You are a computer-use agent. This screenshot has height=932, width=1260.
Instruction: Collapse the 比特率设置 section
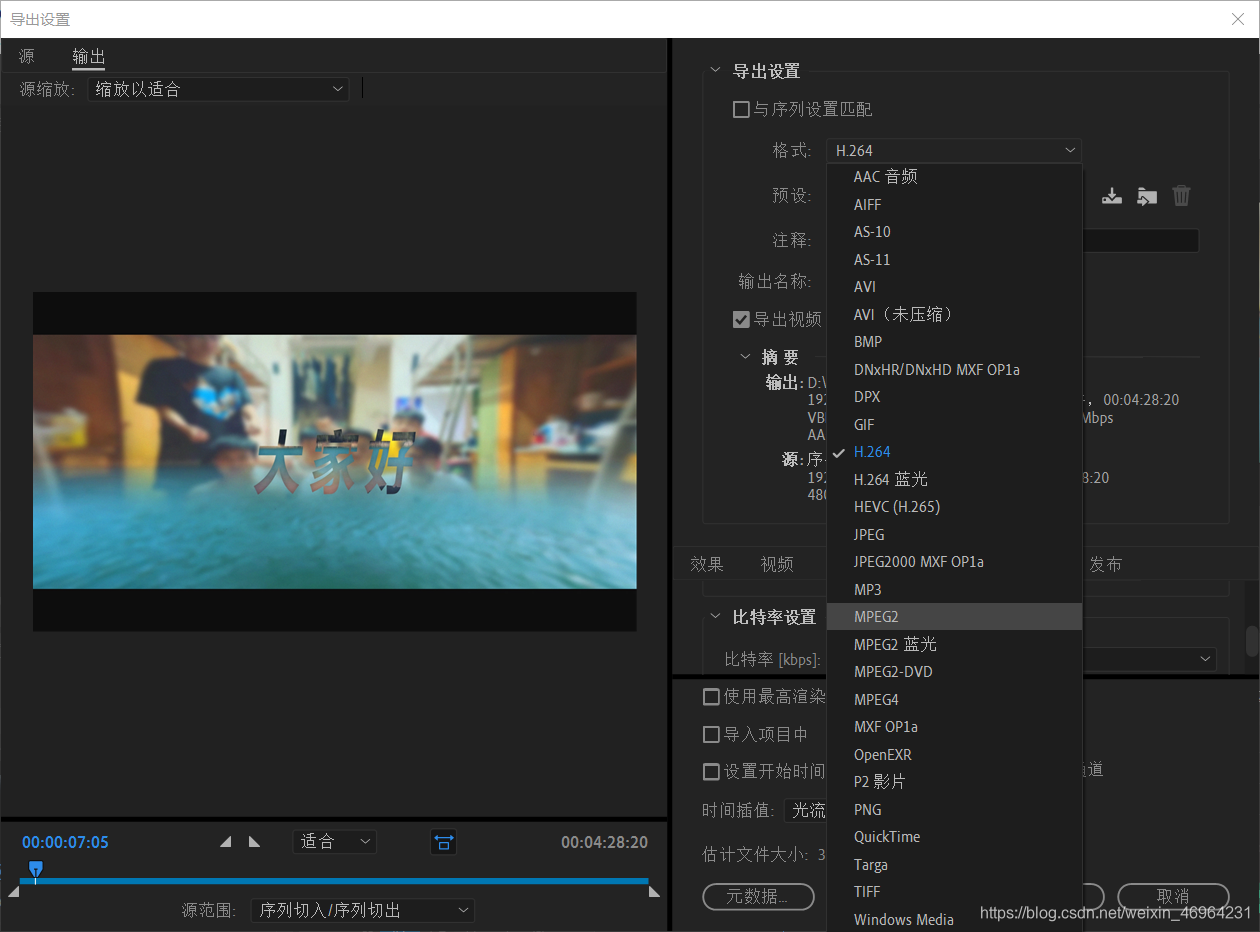click(714, 617)
